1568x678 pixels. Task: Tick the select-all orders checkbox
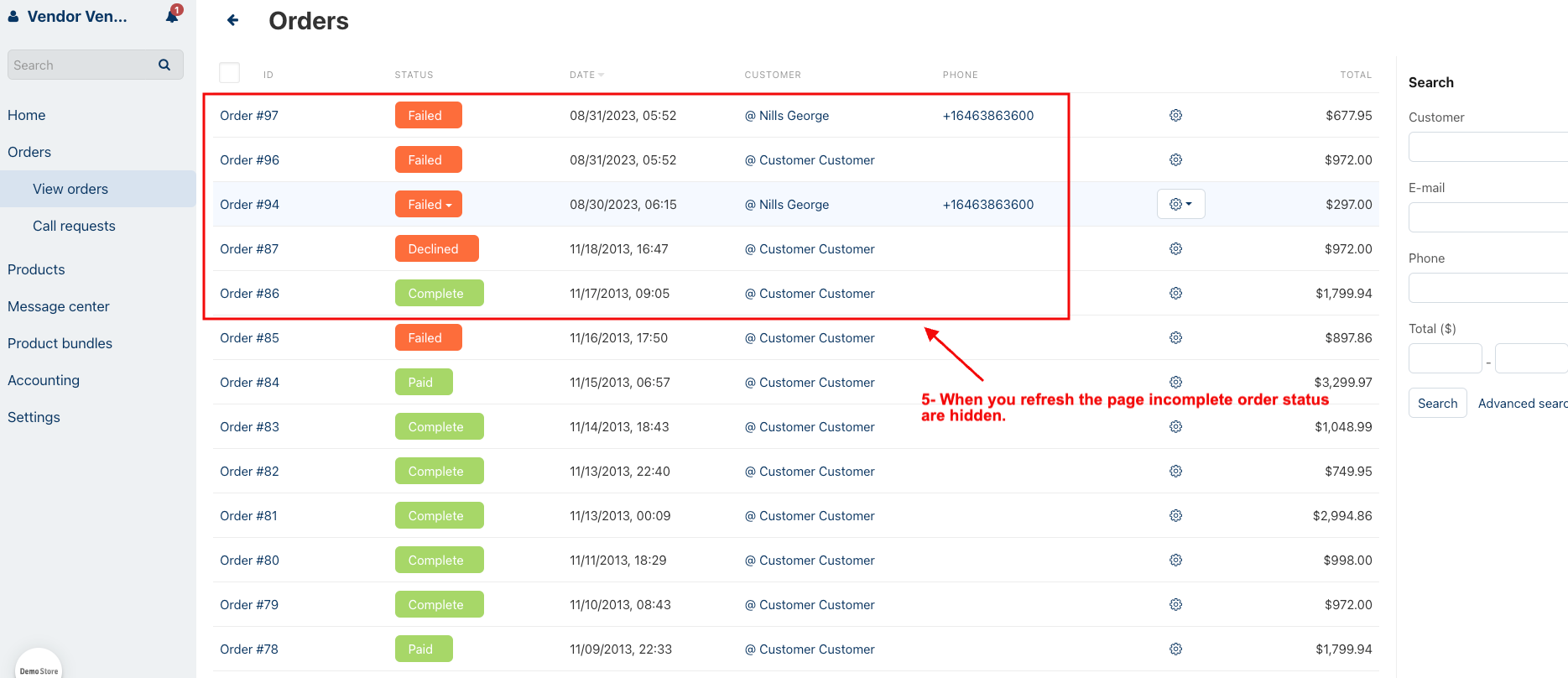click(x=229, y=73)
